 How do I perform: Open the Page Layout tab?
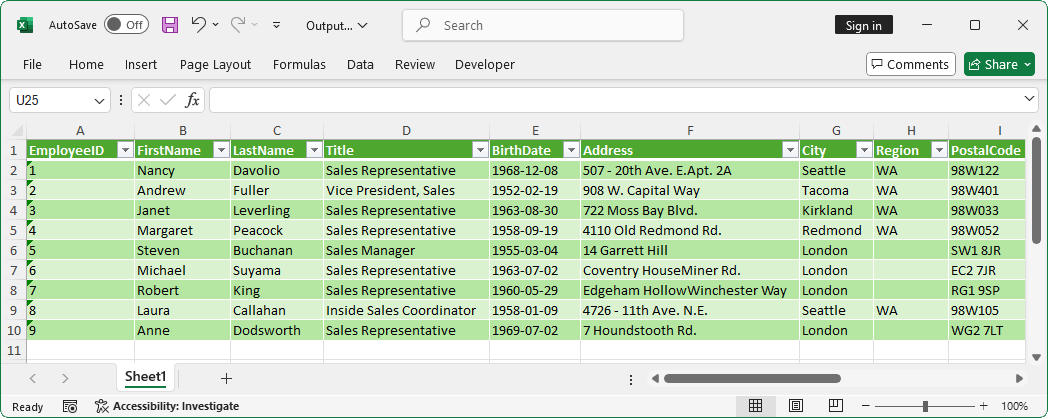tap(215, 64)
